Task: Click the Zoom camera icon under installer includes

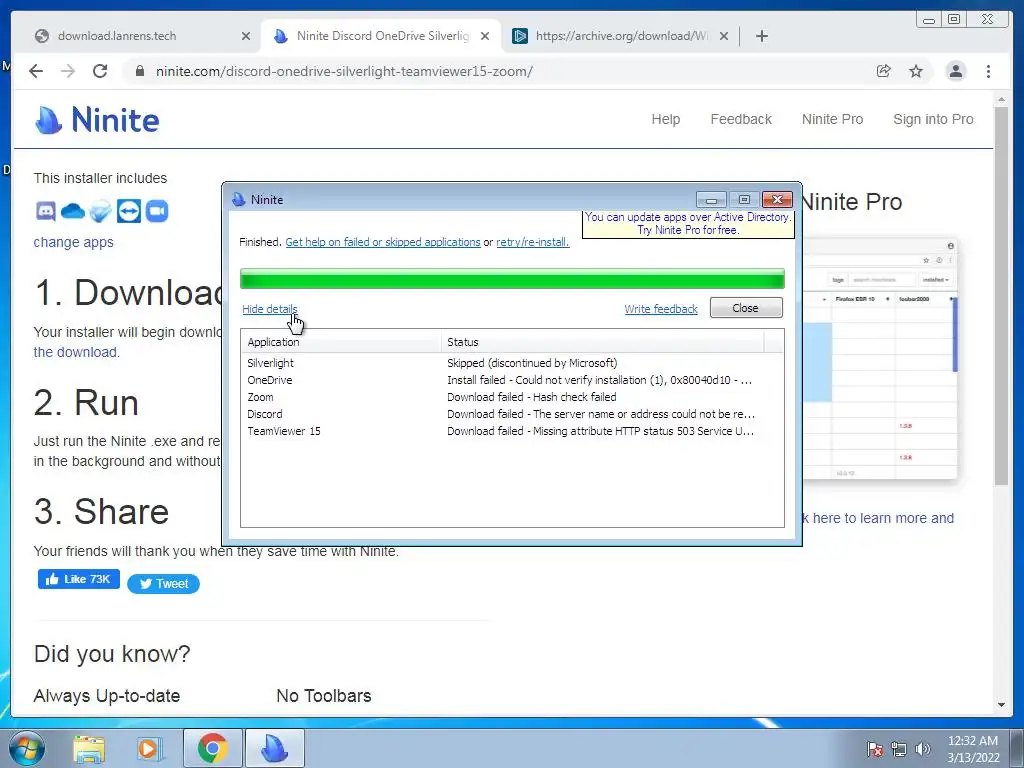Action: (157, 211)
